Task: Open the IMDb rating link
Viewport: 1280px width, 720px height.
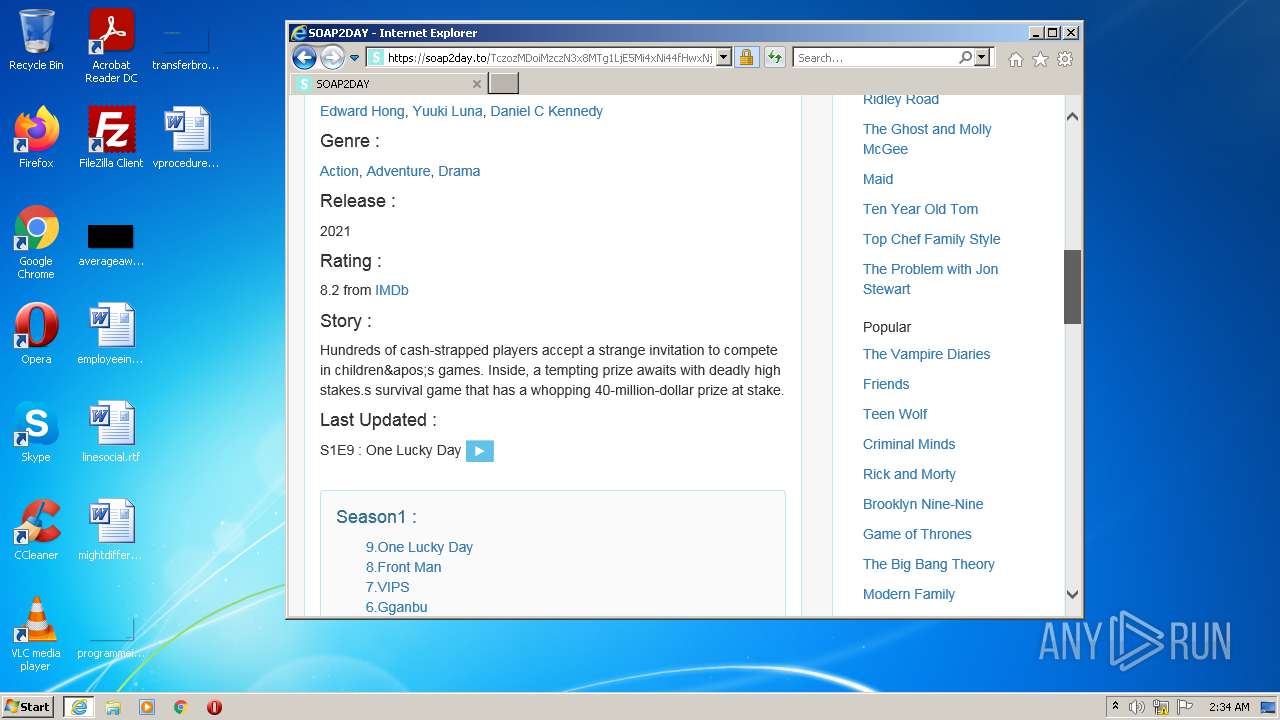Action: click(x=392, y=290)
